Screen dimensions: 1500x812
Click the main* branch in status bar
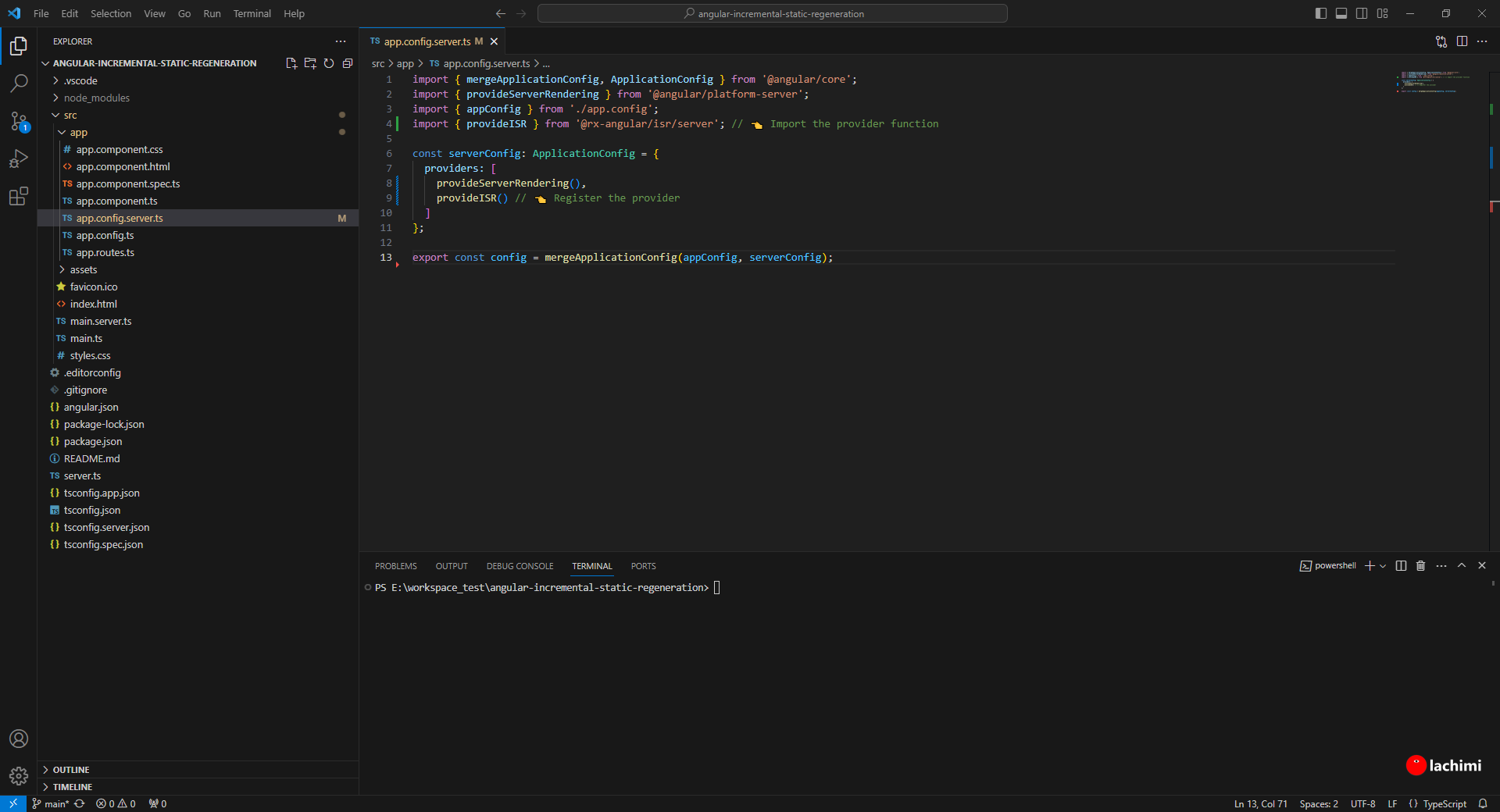pyautogui.click(x=52, y=804)
